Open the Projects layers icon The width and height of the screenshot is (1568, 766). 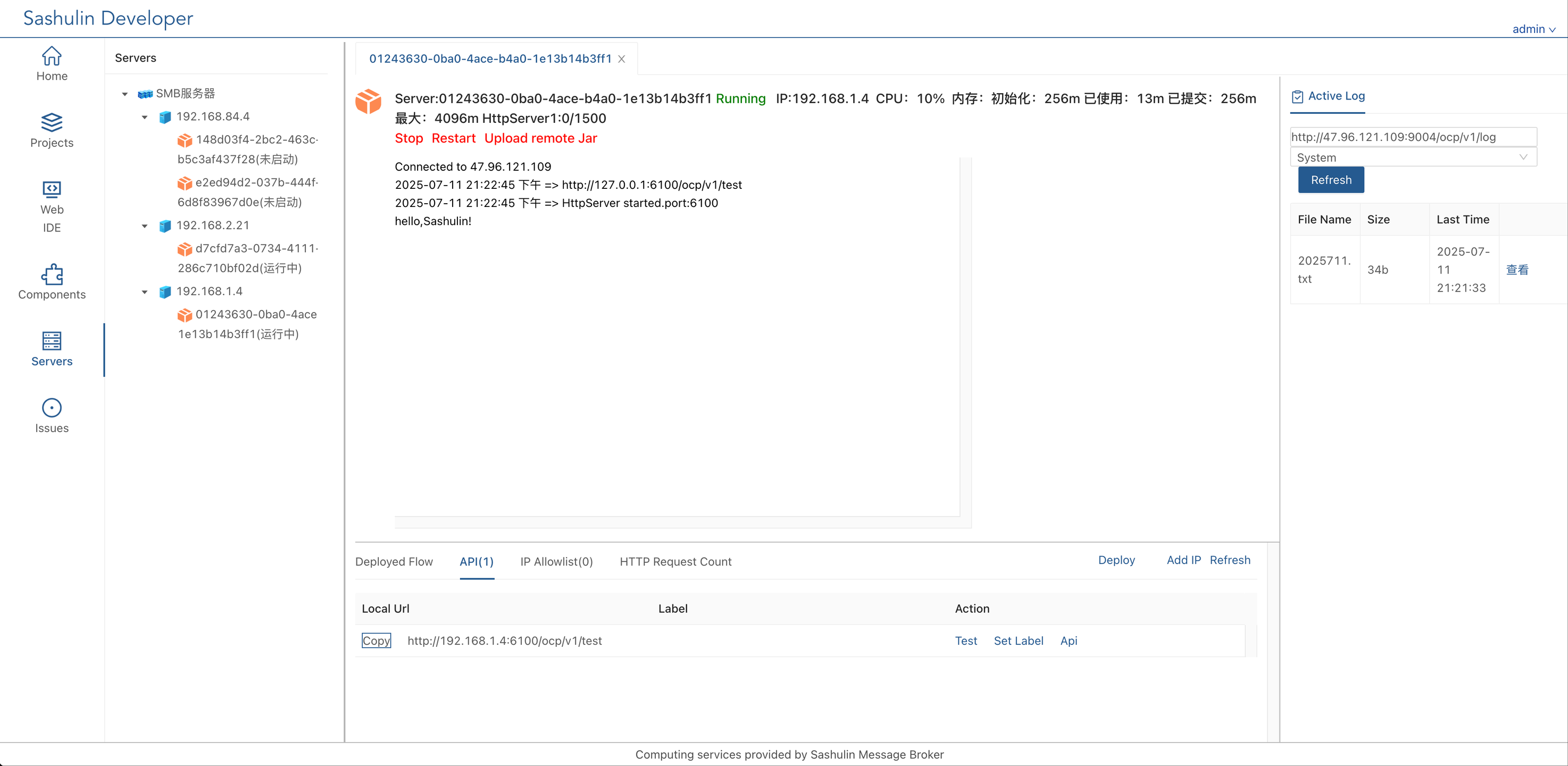point(52,122)
